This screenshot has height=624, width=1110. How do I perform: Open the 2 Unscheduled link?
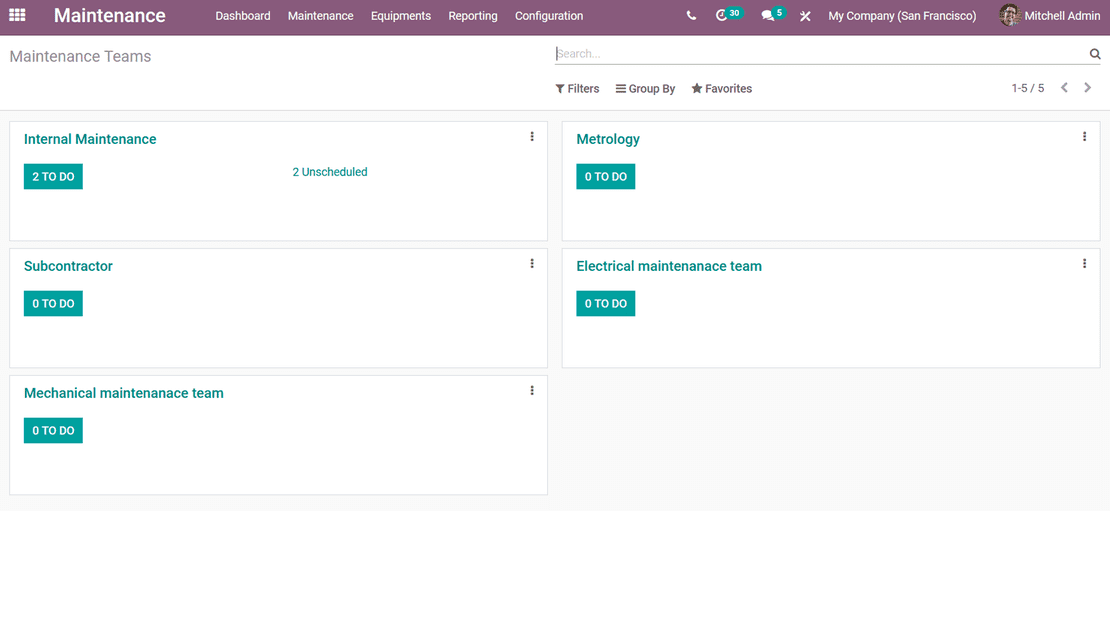pyautogui.click(x=329, y=172)
